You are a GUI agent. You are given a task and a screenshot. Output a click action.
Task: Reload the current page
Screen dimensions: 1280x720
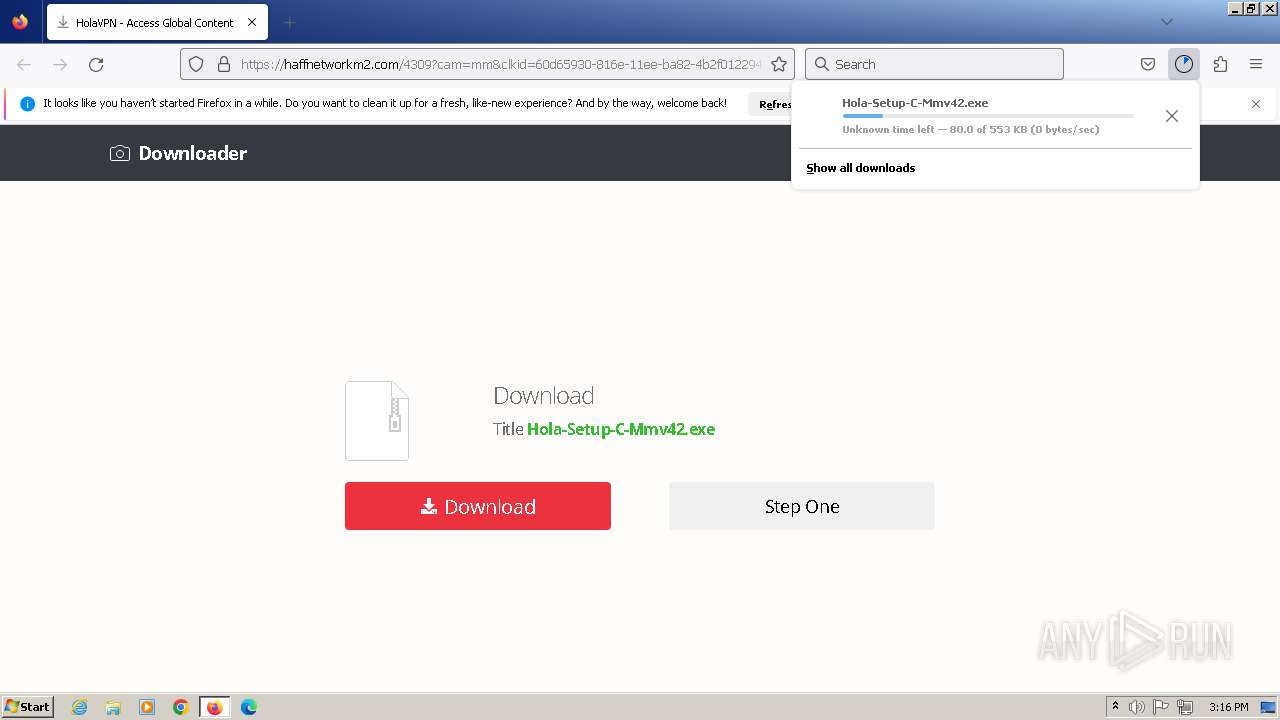pos(96,64)
